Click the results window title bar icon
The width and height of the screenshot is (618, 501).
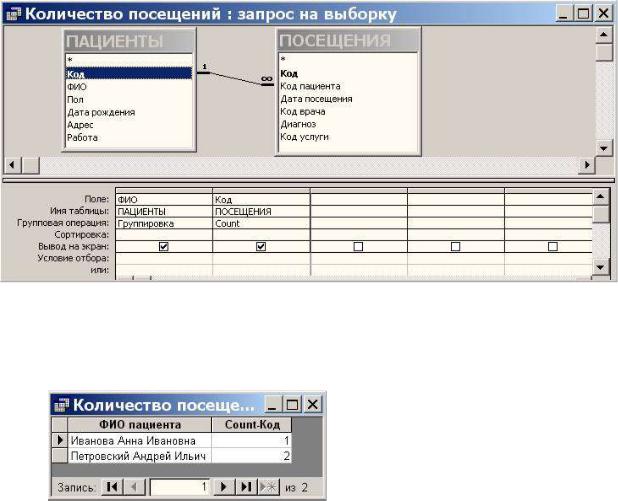(x=61, y=405)
